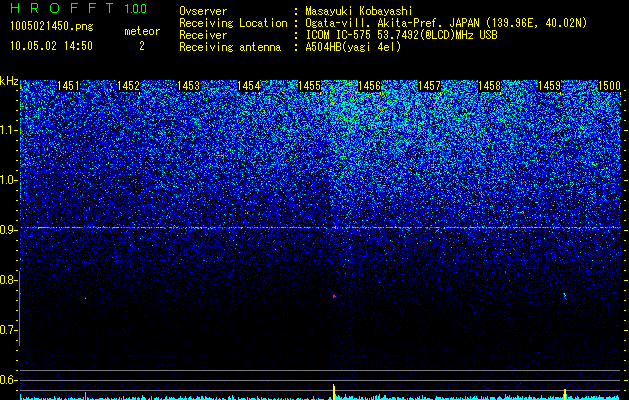Click the horizontal carrier line at 0.9 kHz
The height and width of the screenshot is (400, 629).
click(x=320, y=227)
